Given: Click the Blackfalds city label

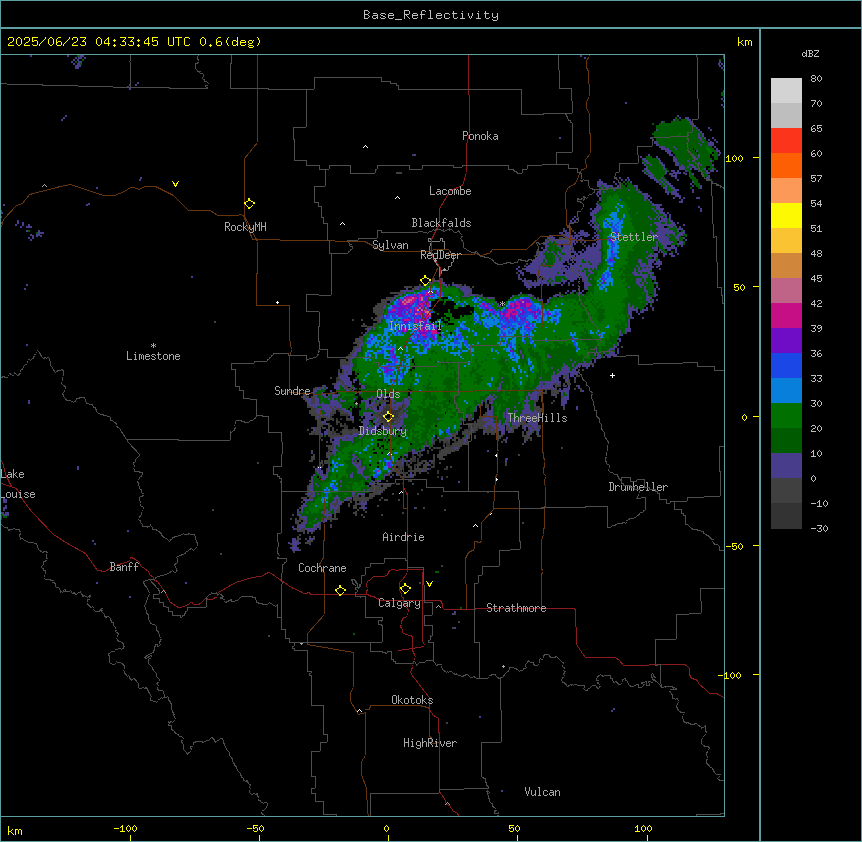Looking at the screenshot, I should tap(441, 223).
